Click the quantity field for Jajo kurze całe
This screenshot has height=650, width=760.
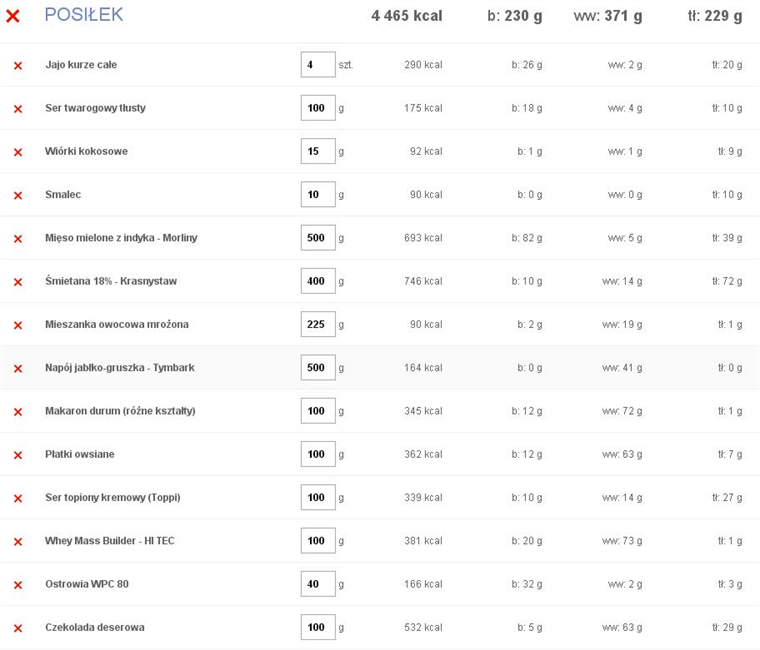pyautogui.click(x=317, y=65)
